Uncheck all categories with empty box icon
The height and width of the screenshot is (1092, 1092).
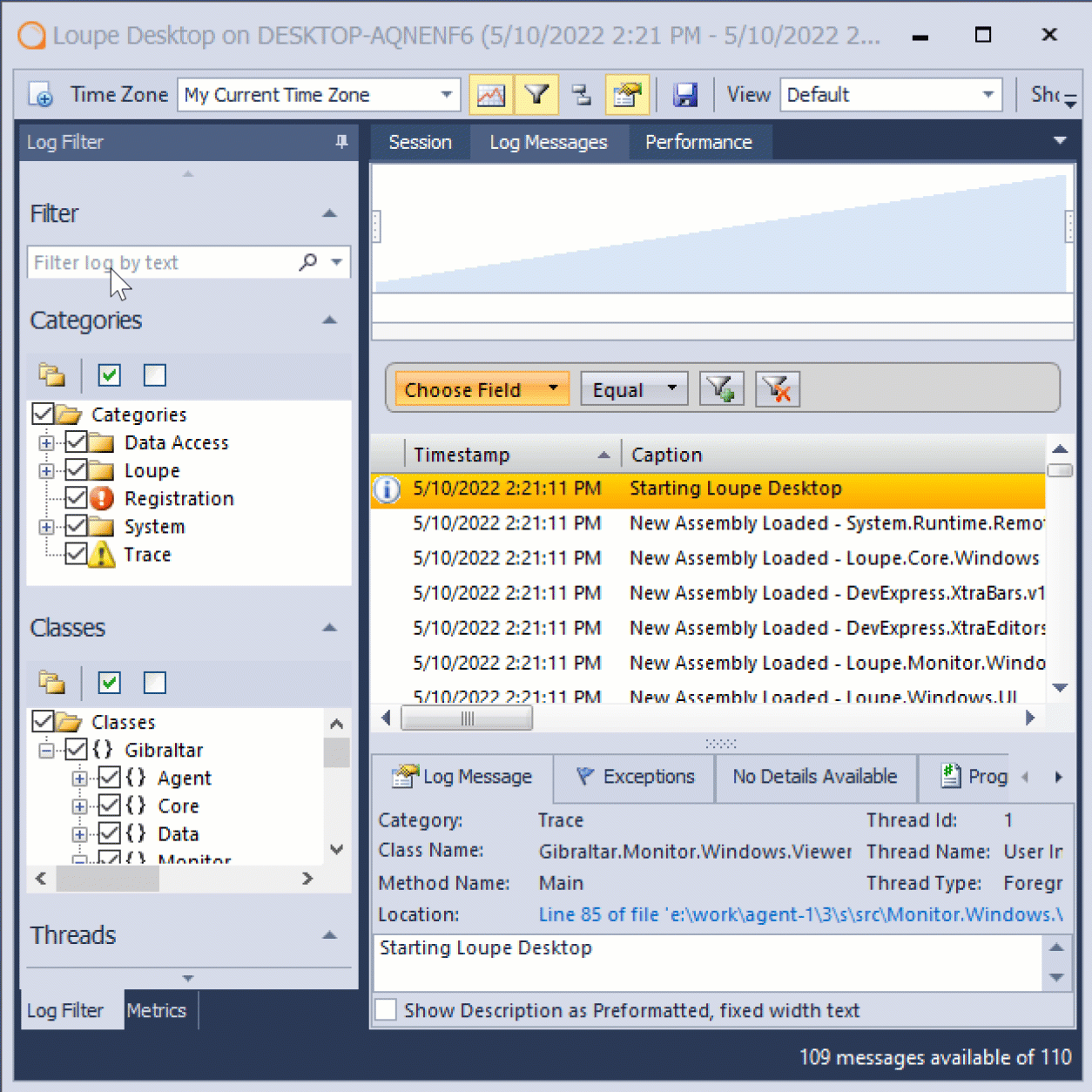[x=155, y=375]
